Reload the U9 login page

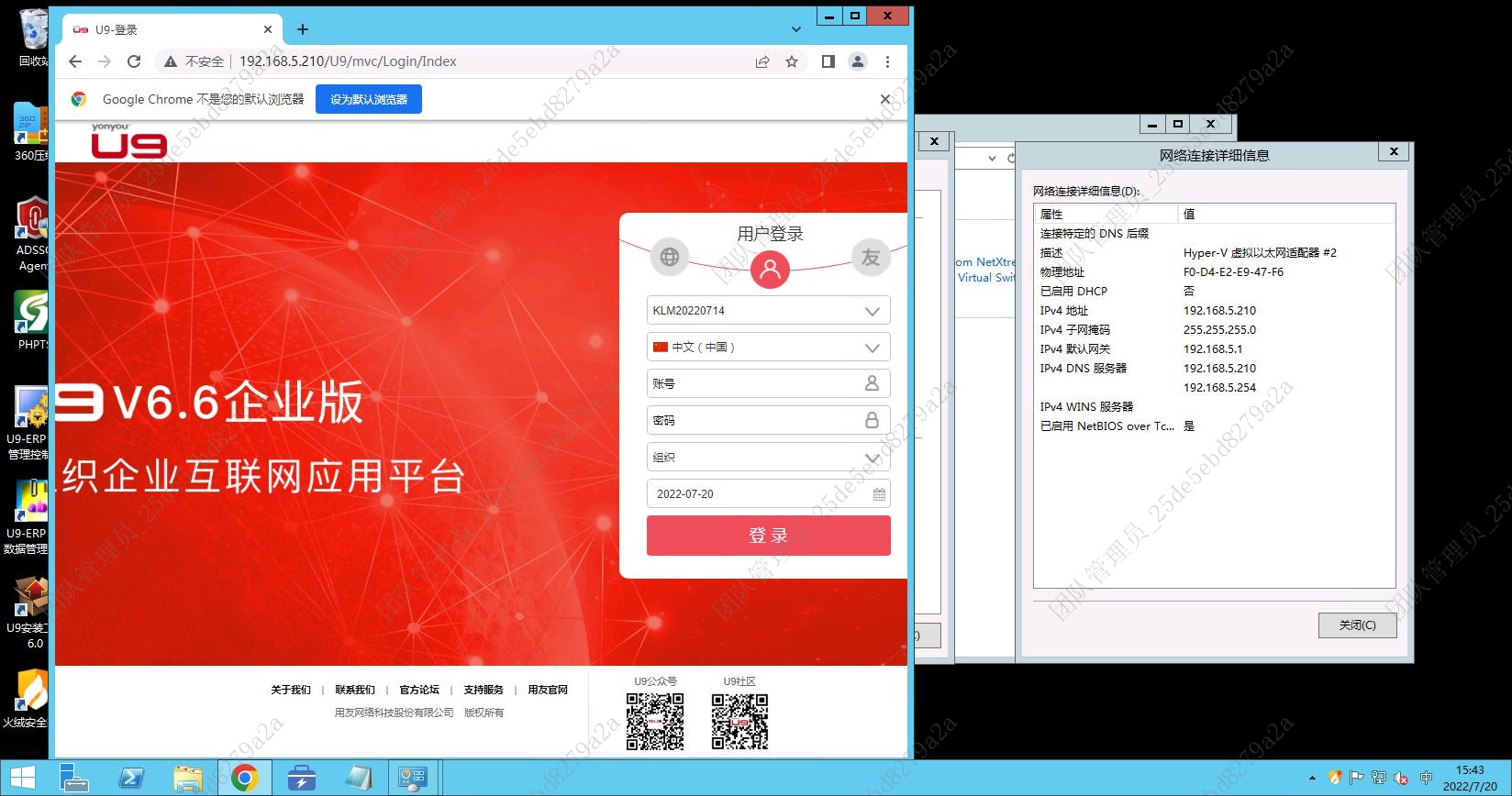pos(134,61)
